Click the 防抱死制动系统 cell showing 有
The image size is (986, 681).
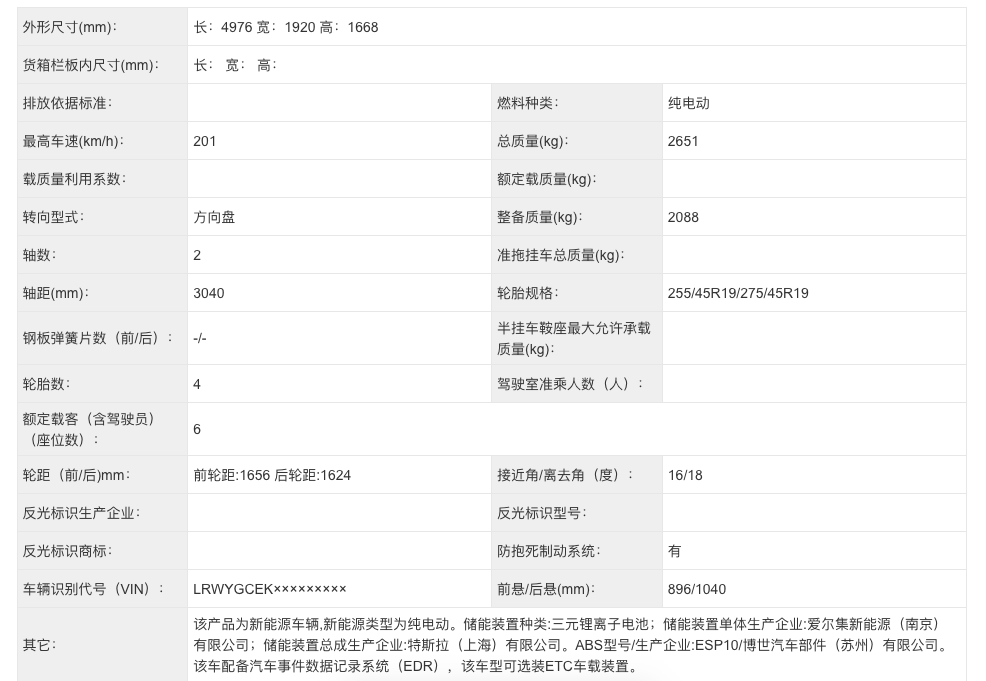point(673,550)
